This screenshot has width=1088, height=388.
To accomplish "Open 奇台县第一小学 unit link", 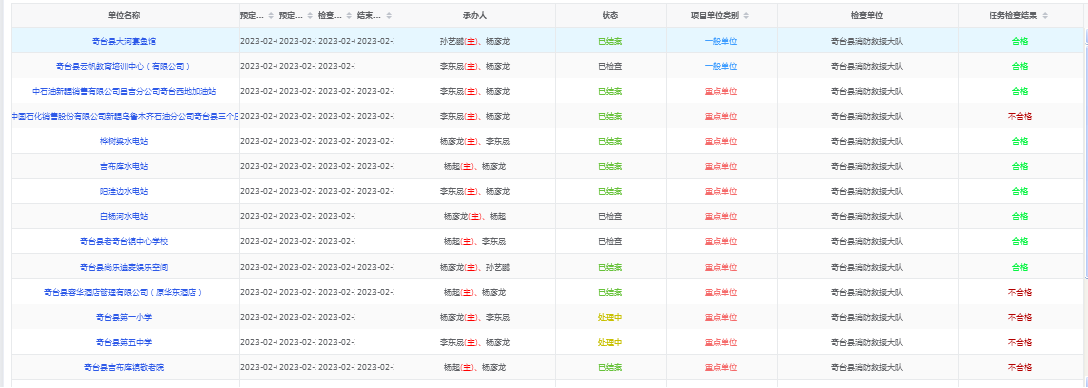I will (124, 317).
